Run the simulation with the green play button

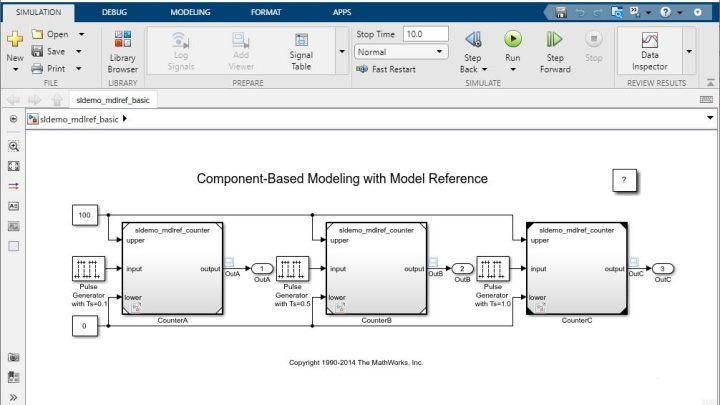[513, 39]
